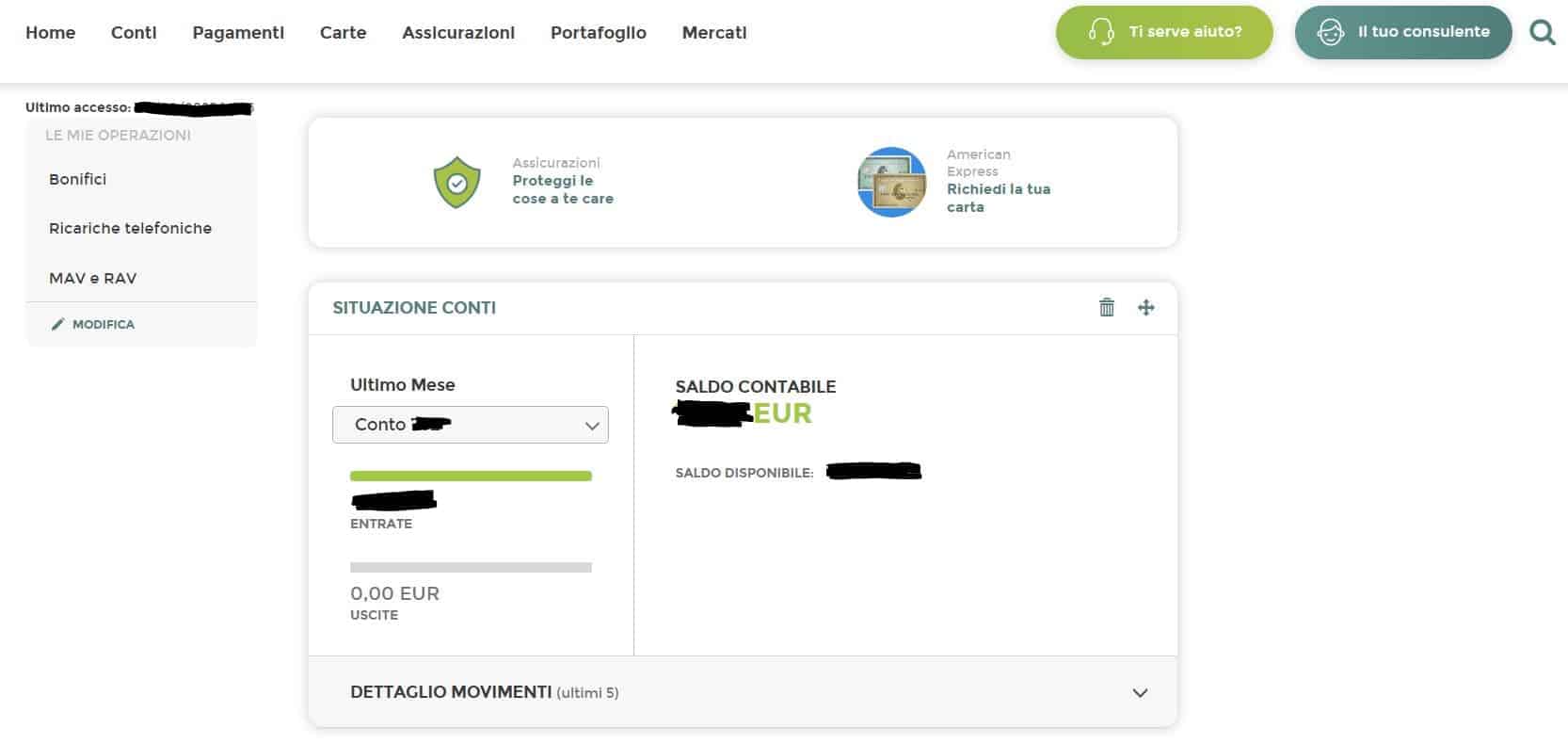The height and width of the screenshot is (744, 1568).
Task: Click the 'Ultimo accesso:' label
Action: [78, 107]
